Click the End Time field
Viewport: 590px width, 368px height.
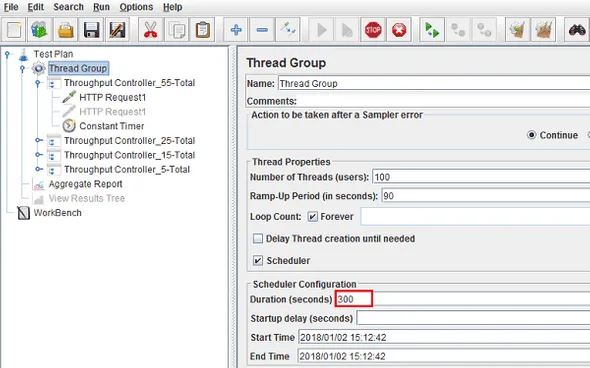[x=444, y=356]
